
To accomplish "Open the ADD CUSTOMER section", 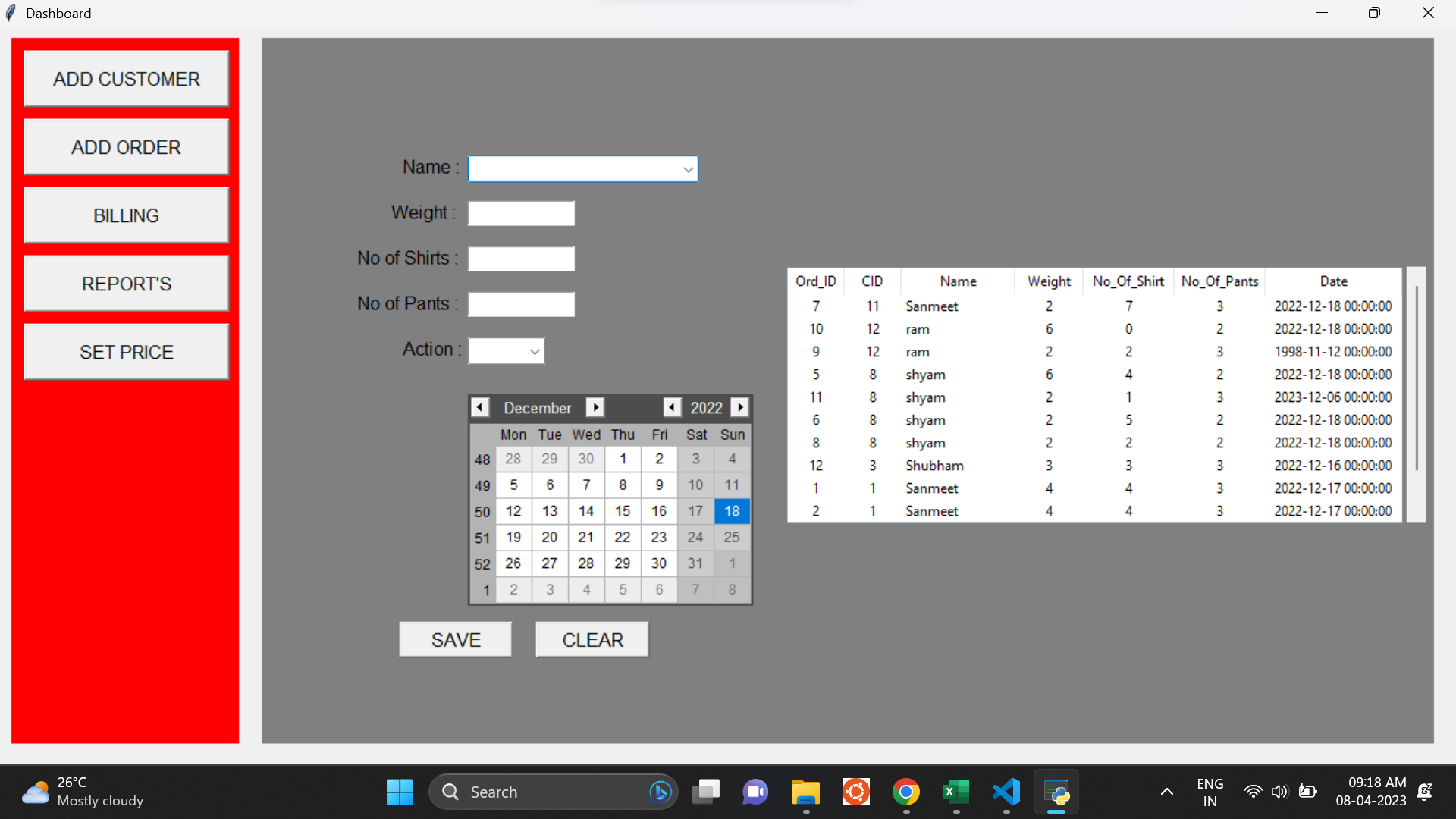I will (127, 79).
